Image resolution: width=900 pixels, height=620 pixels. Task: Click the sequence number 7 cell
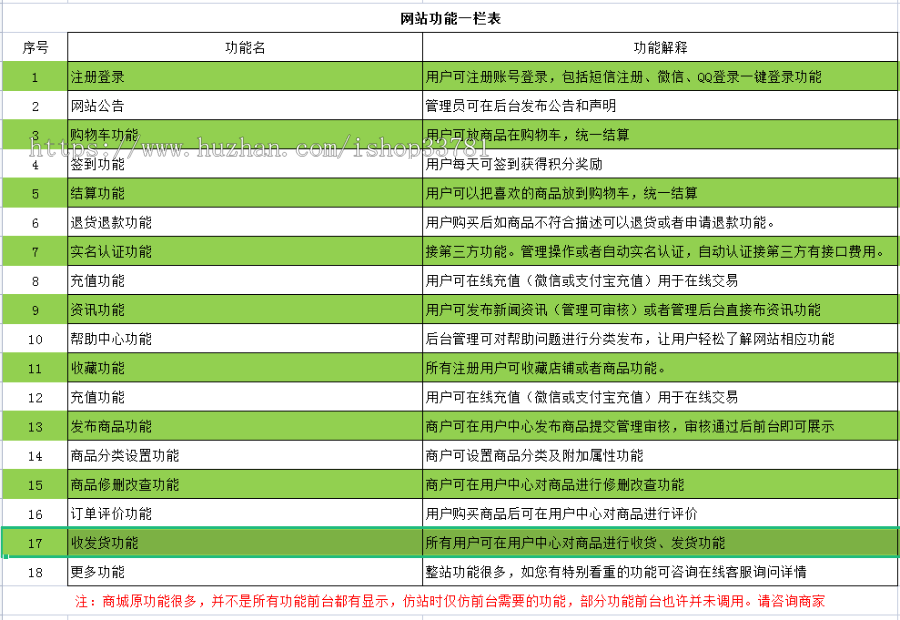(x=35, y=251)
